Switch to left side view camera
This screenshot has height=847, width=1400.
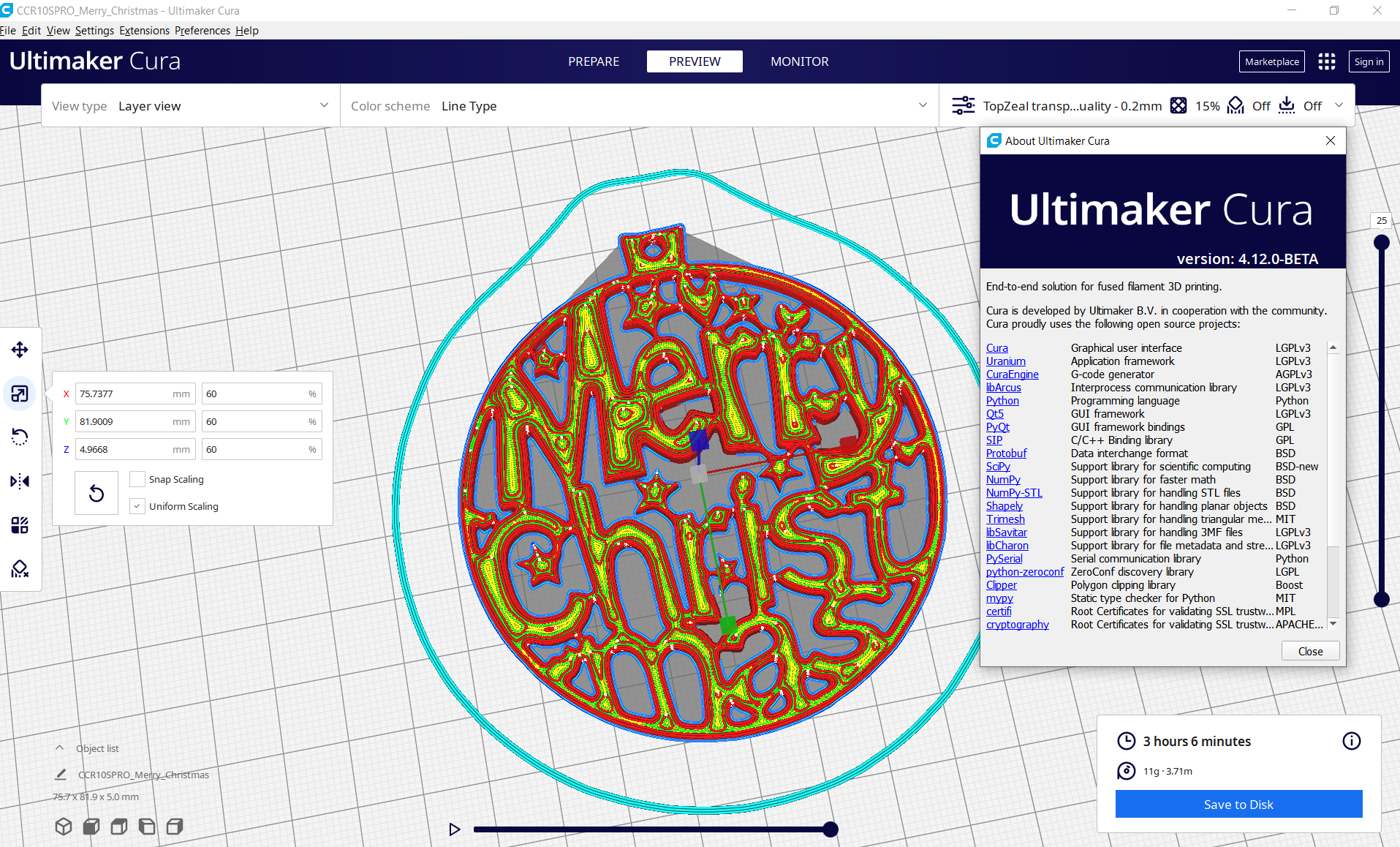(x=147, y=827)
